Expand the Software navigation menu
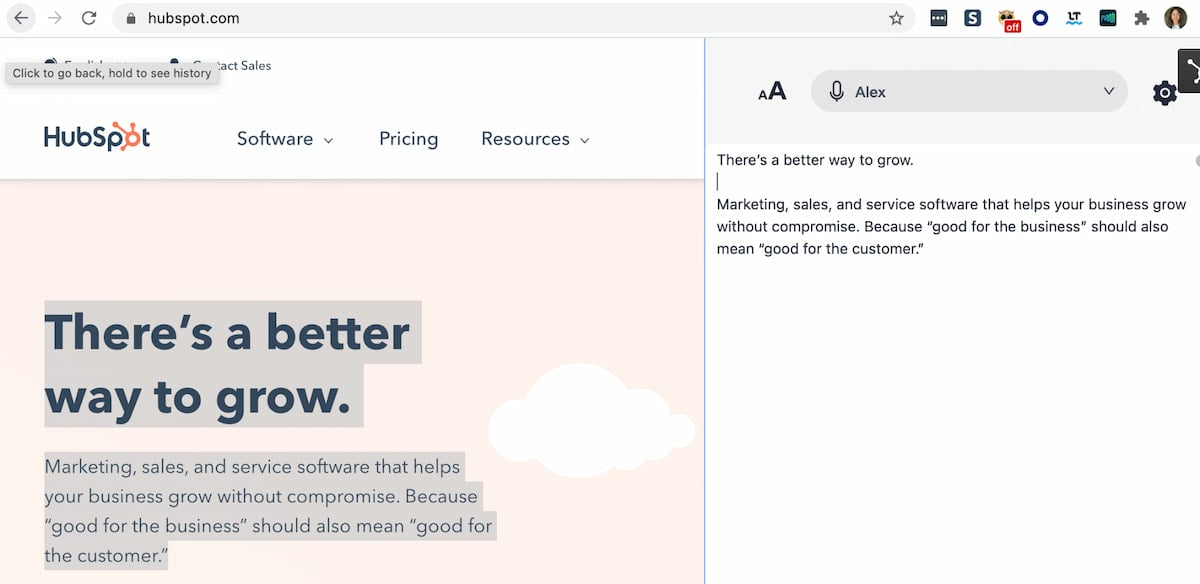 (285, 139)
